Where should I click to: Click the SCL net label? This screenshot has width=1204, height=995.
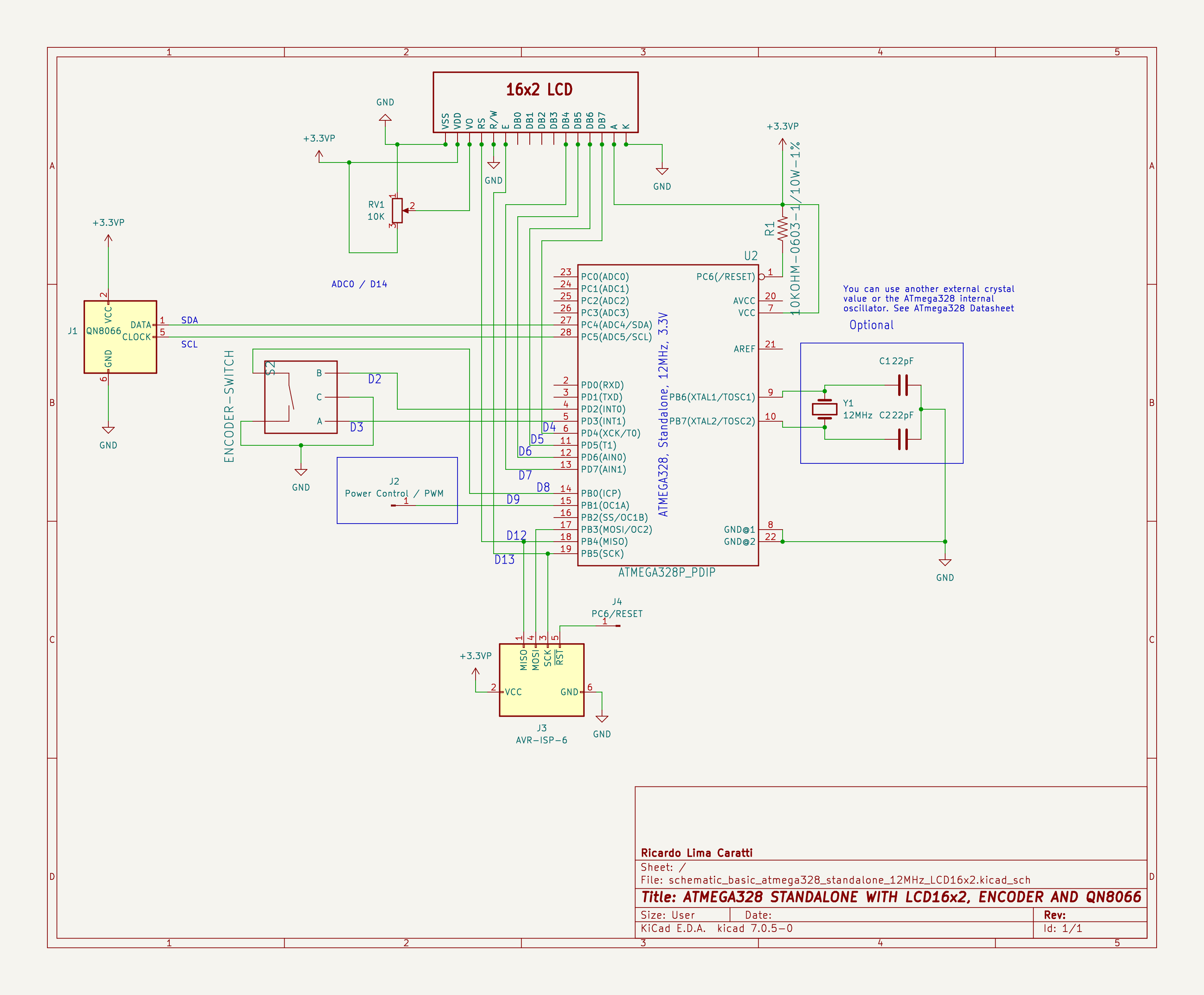click(x=189, y=345)
